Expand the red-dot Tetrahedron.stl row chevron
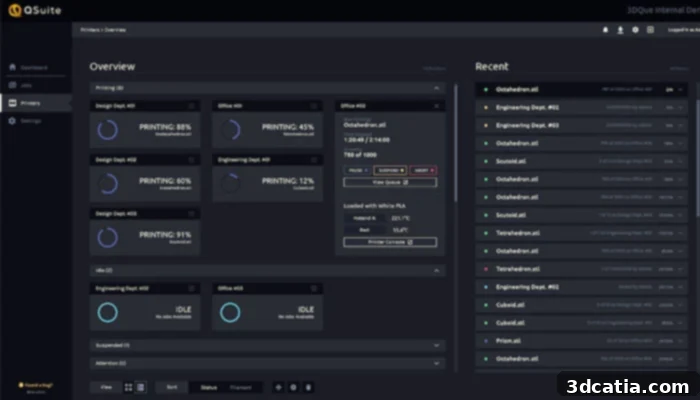Image resolution: width=700 pixels, height=400 pixels. click(680, 269)
